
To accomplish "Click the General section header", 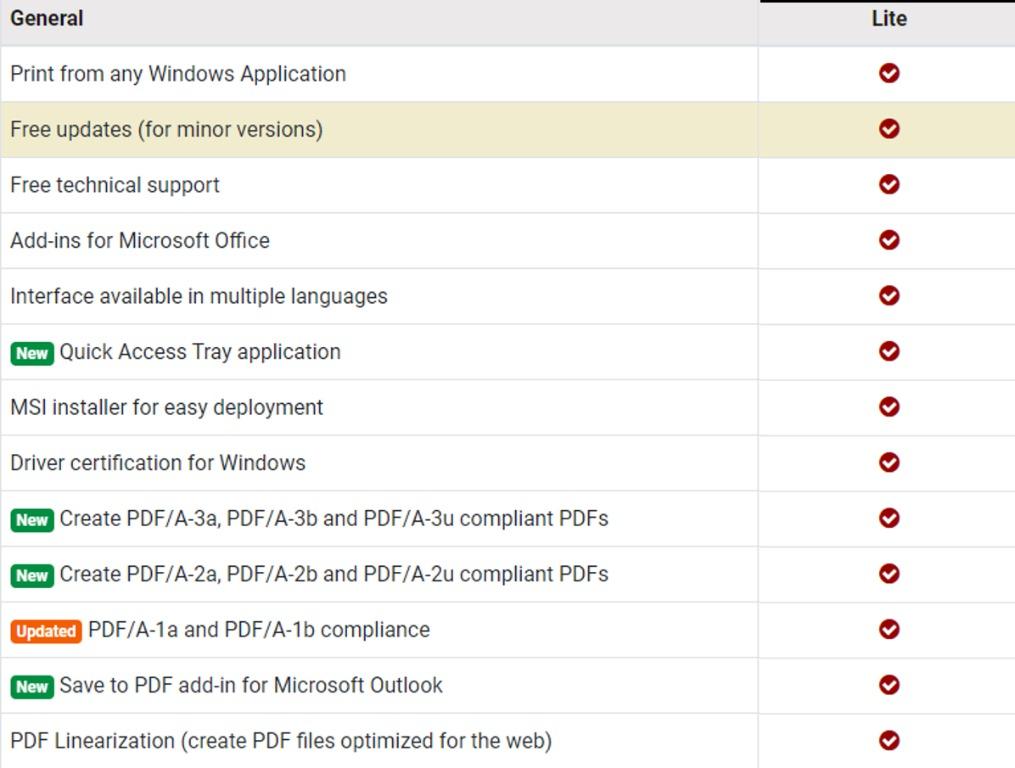I will point(47,18).
